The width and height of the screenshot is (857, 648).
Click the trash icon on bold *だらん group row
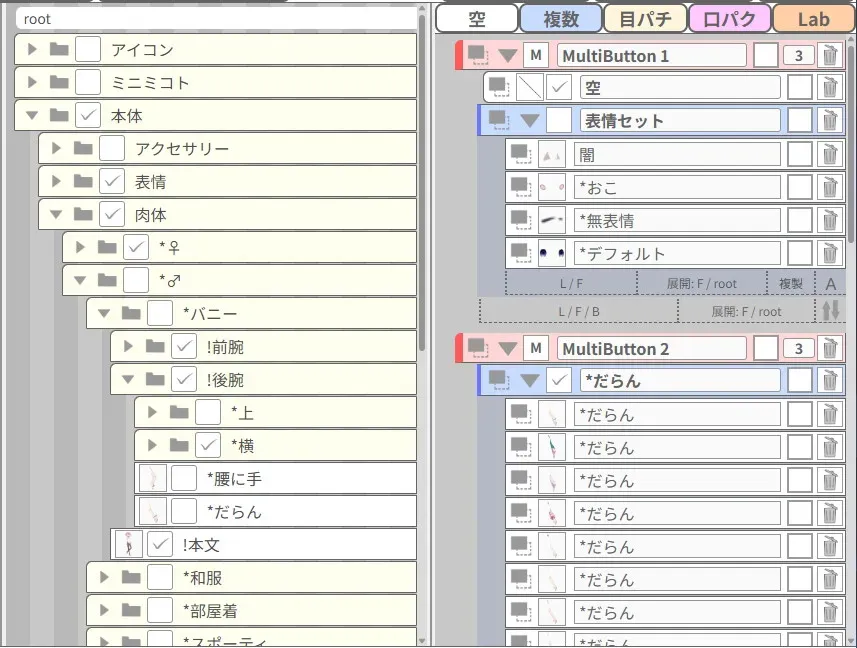pos(830,381)
